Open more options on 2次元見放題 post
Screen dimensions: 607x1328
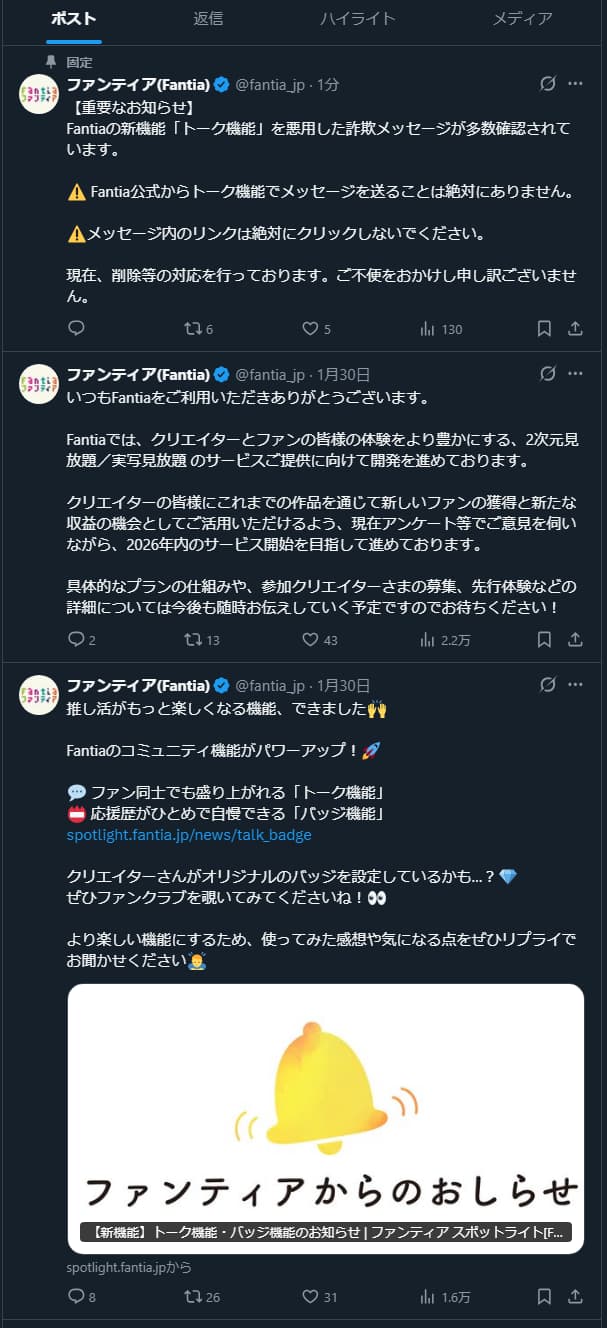coord(575,374)
